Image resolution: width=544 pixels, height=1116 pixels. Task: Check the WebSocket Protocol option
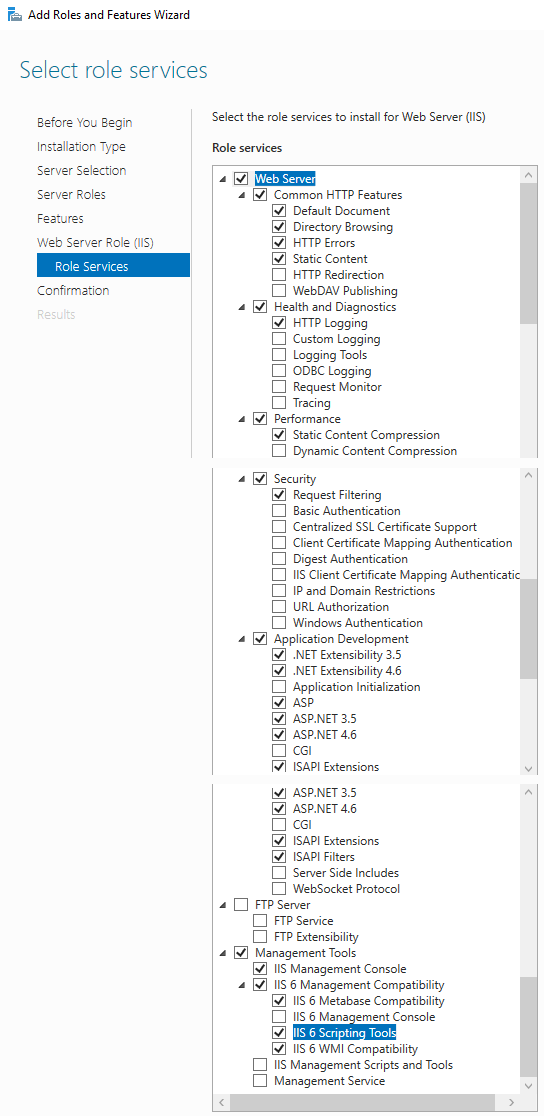[279, 889]
